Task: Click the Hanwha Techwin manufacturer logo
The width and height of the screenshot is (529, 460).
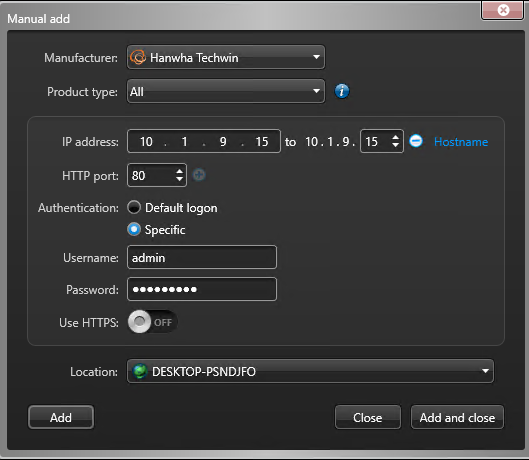Action: (138, 57)
